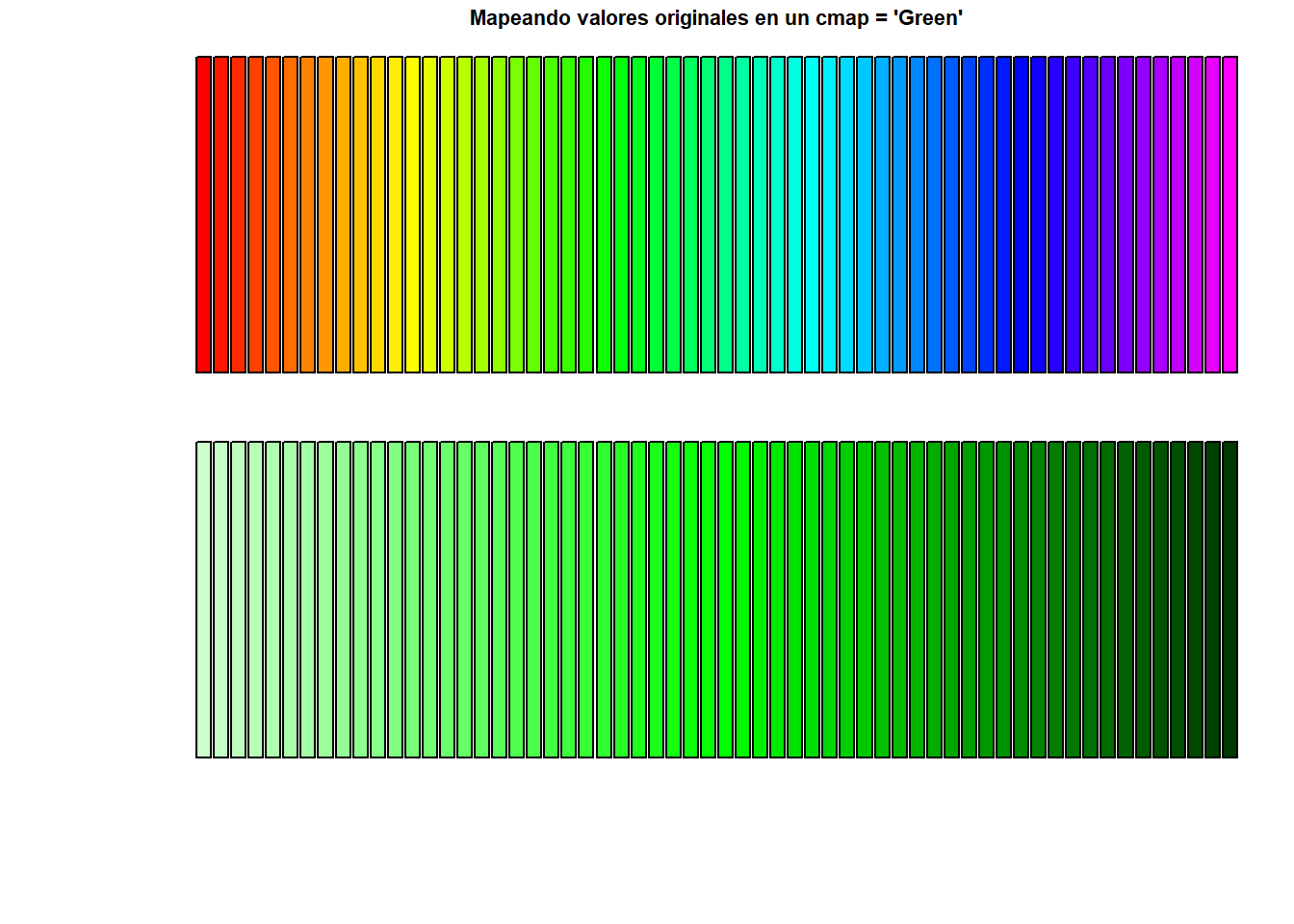1294x924 pixels.
Task: Select the palest green leftmost bottom bar
Action: click(x=203, y=600)
